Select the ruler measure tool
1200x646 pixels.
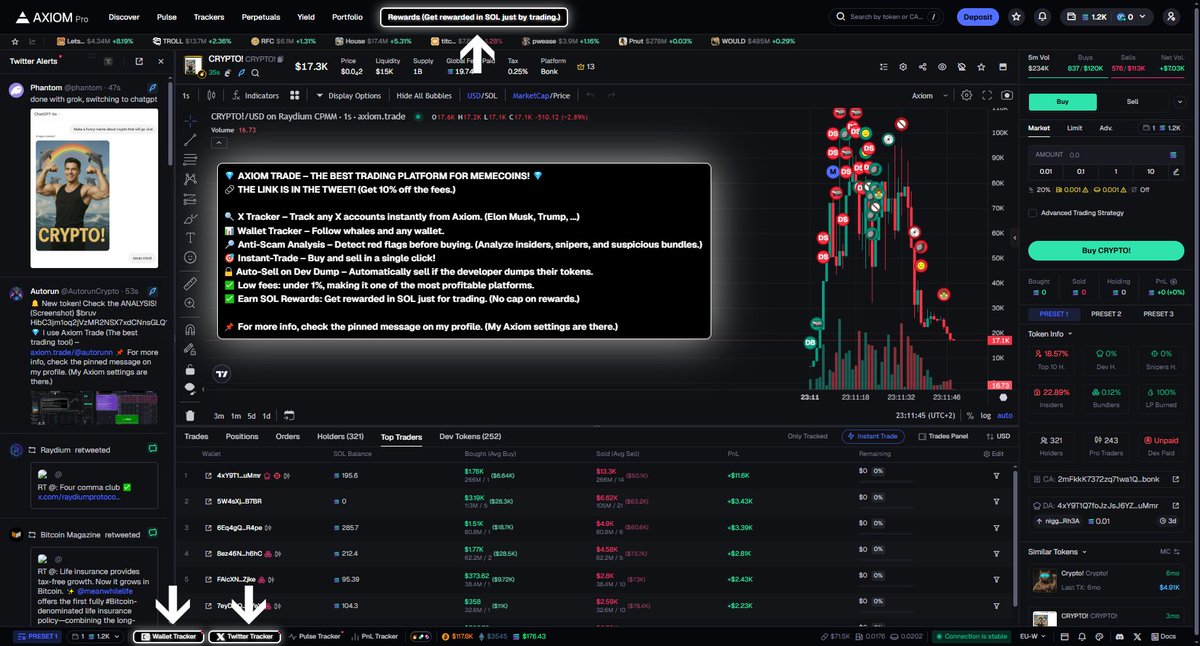190,284
